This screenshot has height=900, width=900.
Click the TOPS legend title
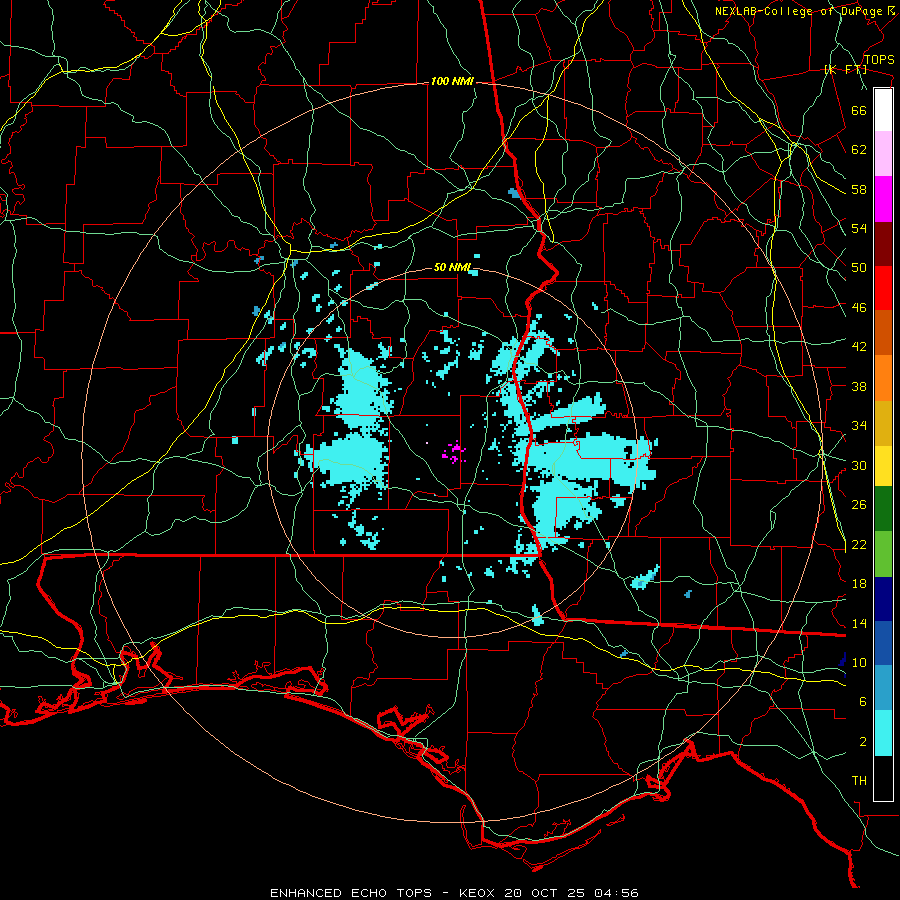(x=879, y=60)
